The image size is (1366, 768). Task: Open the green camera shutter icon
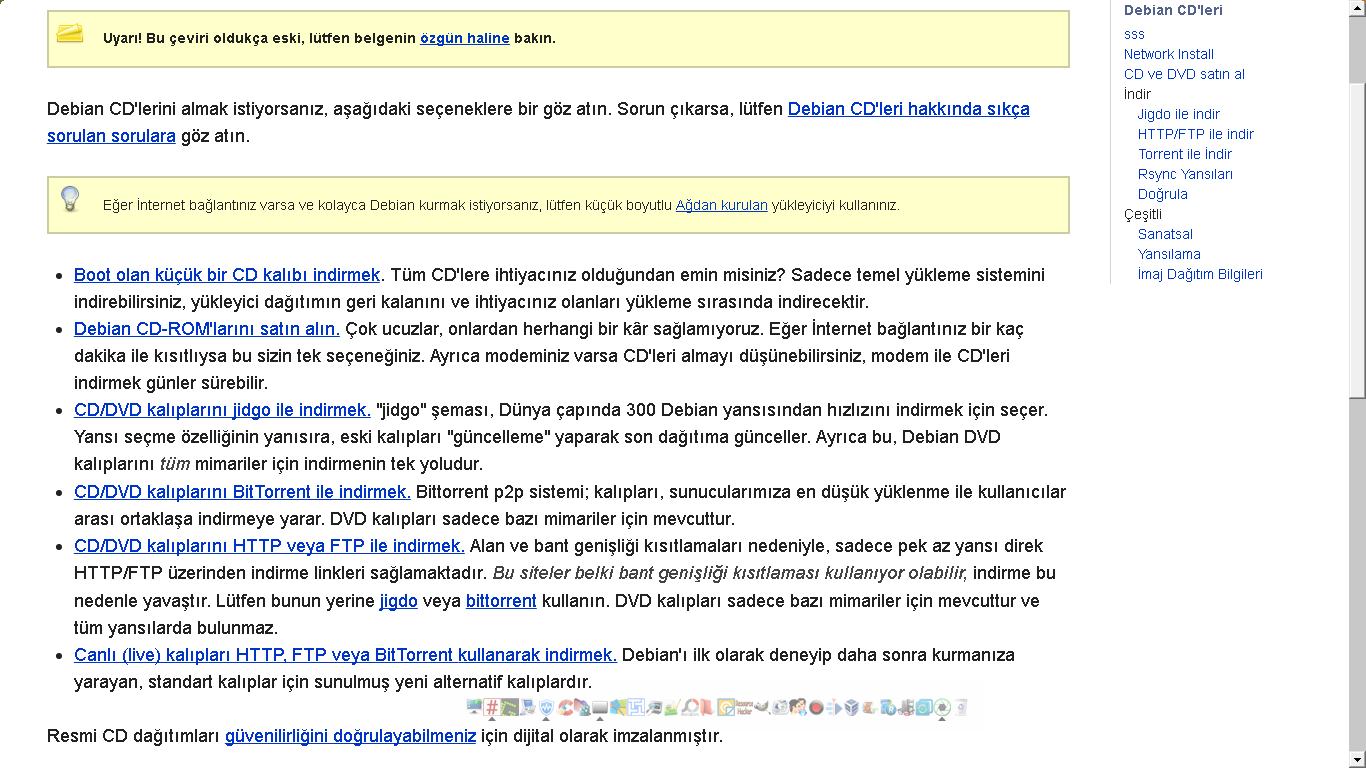(941, 707)
